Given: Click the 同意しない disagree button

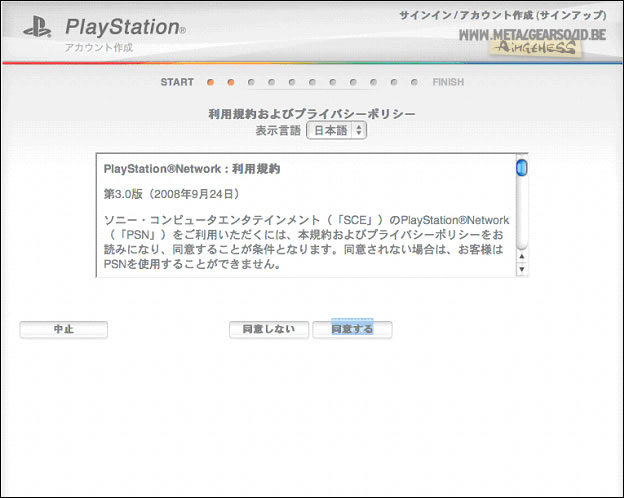Looking at the screenshot, I should (x=269, y=330).
